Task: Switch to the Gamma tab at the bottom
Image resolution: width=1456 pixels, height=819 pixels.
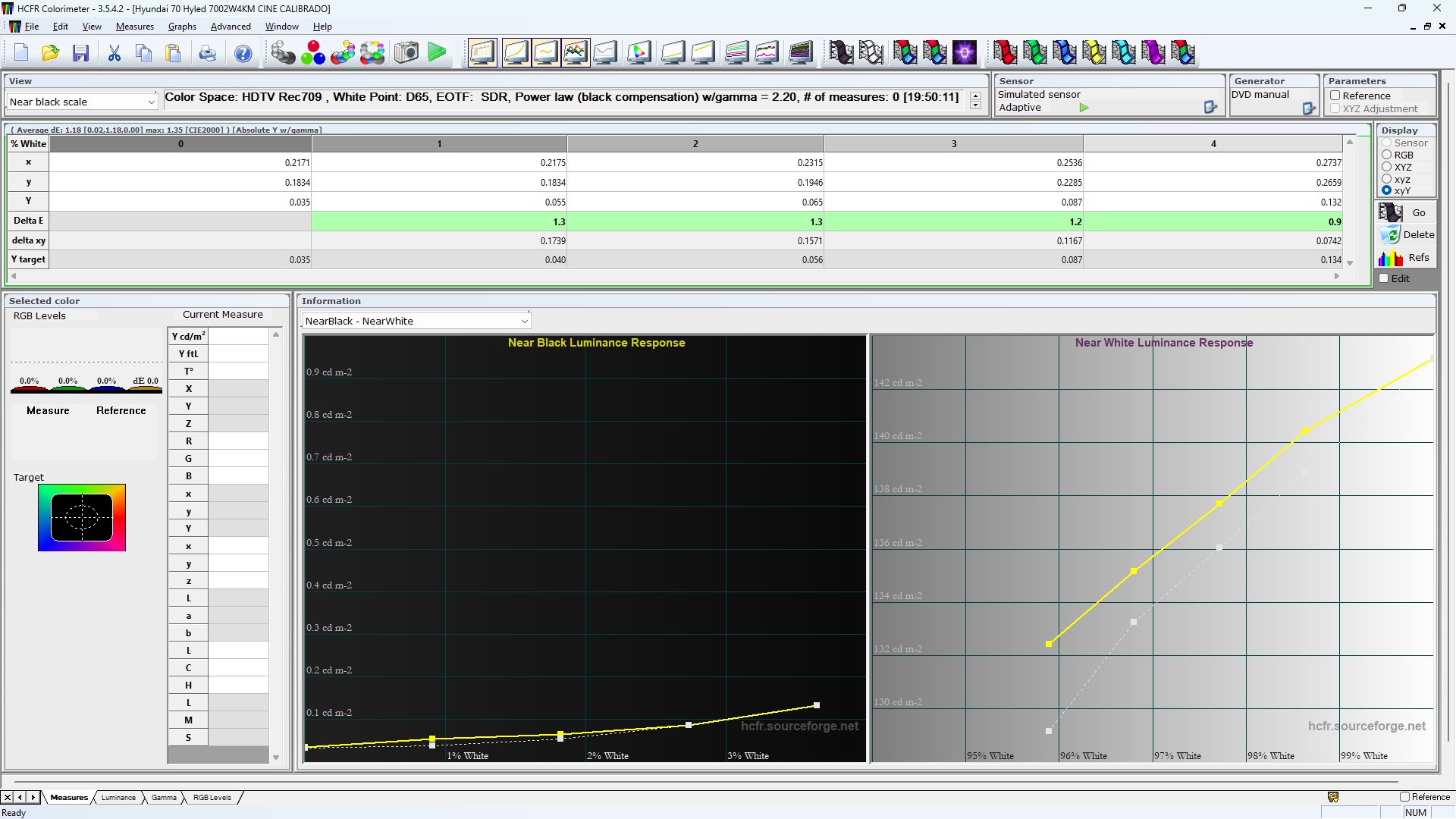Action: [164, 797]
